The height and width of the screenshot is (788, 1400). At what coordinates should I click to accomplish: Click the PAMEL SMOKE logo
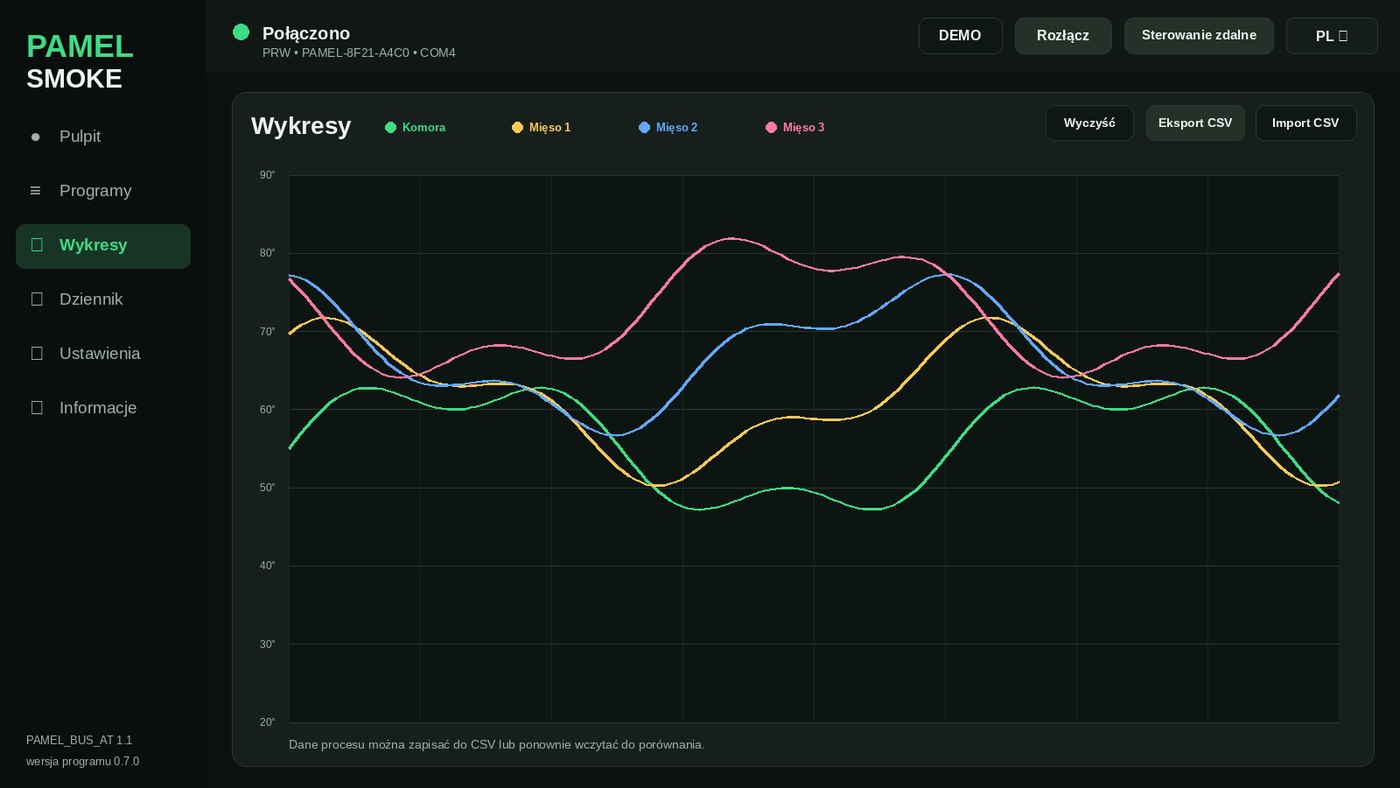[80, 62]
